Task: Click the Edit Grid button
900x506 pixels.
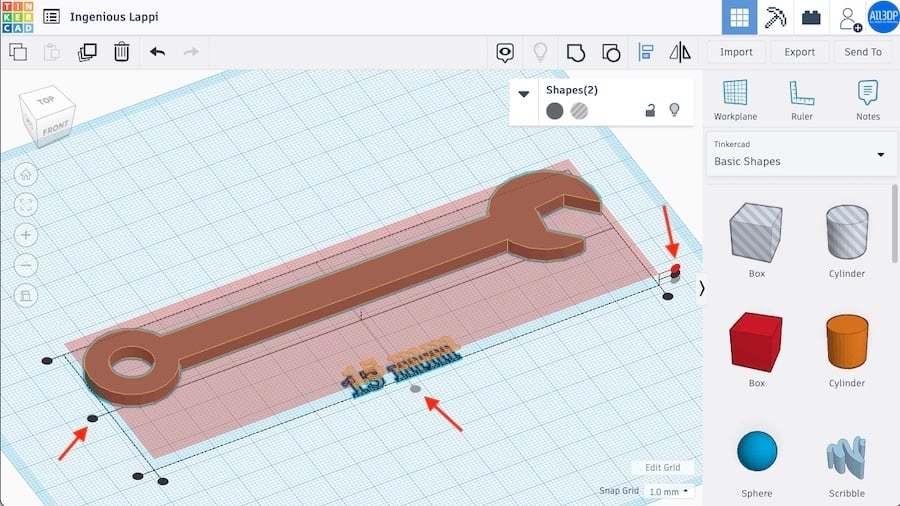Action: coord(662,468)
